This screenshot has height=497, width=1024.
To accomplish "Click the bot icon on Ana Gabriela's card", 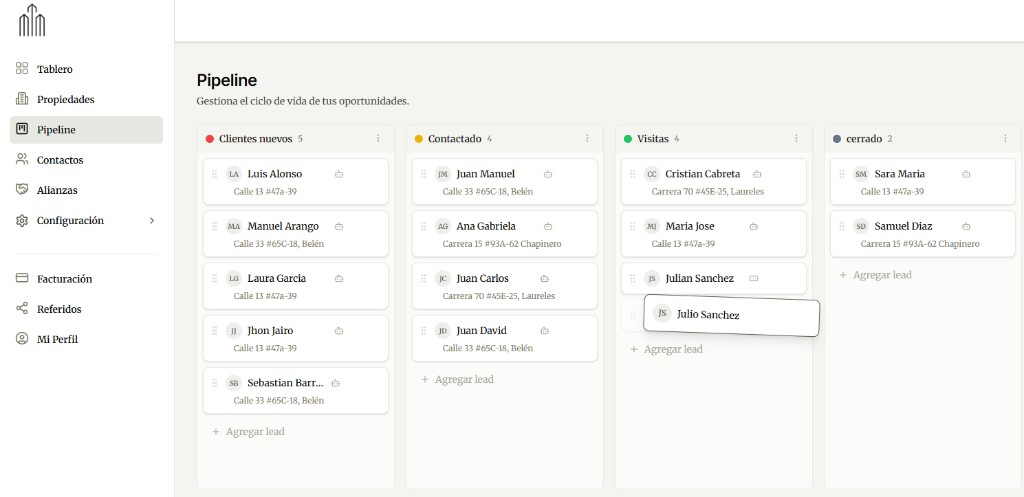I will coord(548,226).
